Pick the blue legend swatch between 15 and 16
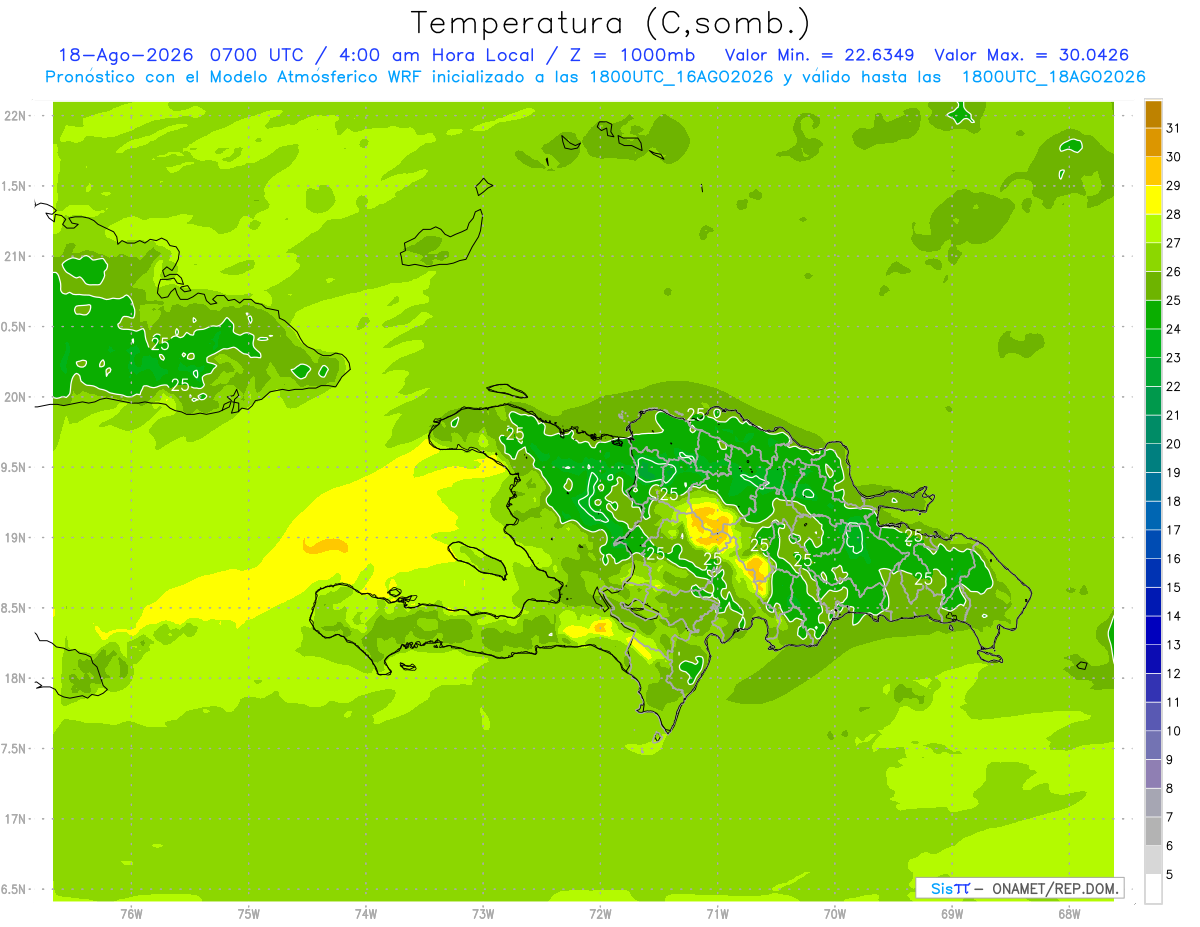Viewport: 1200px width, 927px height. pyautogui.click(x=1153, y=574)
